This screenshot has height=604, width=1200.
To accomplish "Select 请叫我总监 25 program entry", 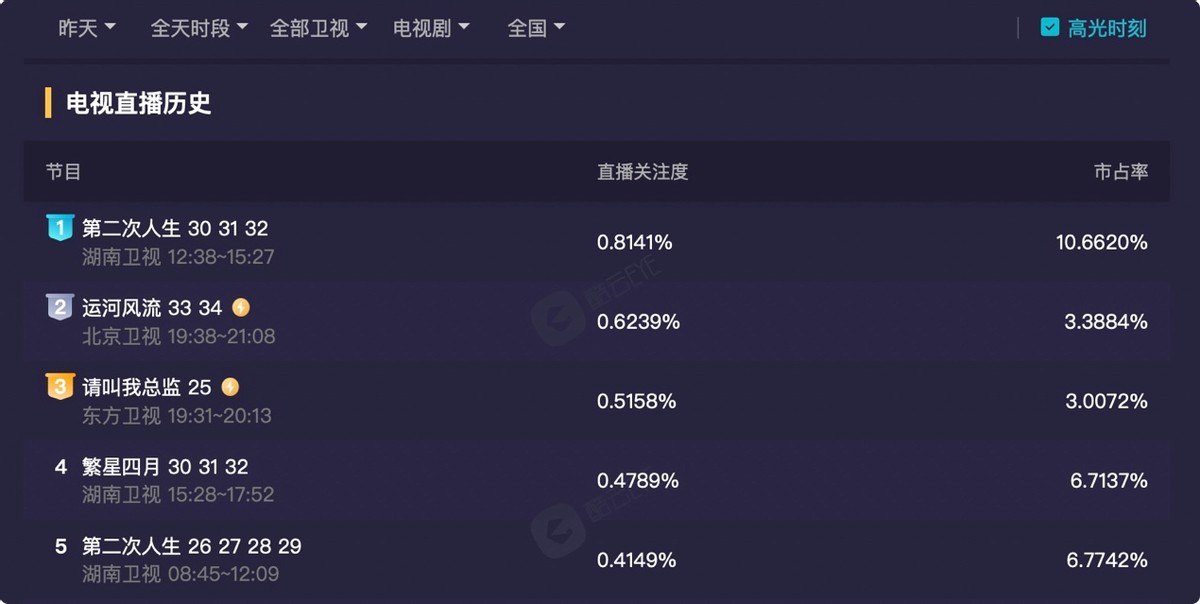I will pyautogui.click(x=146, y=387).
